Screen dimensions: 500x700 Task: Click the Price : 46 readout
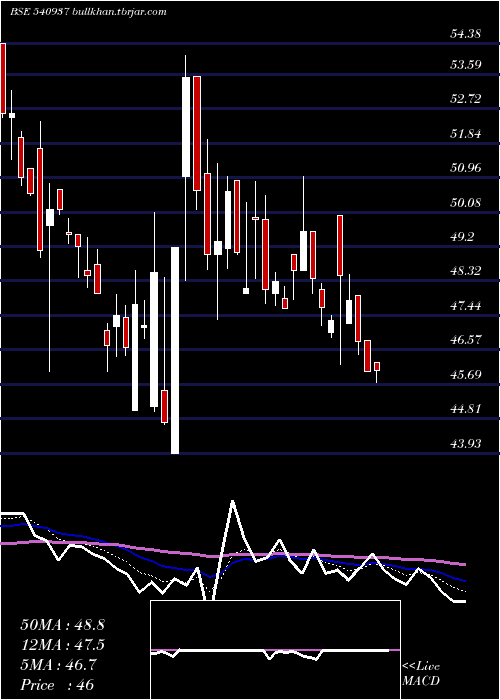point(57,685)
